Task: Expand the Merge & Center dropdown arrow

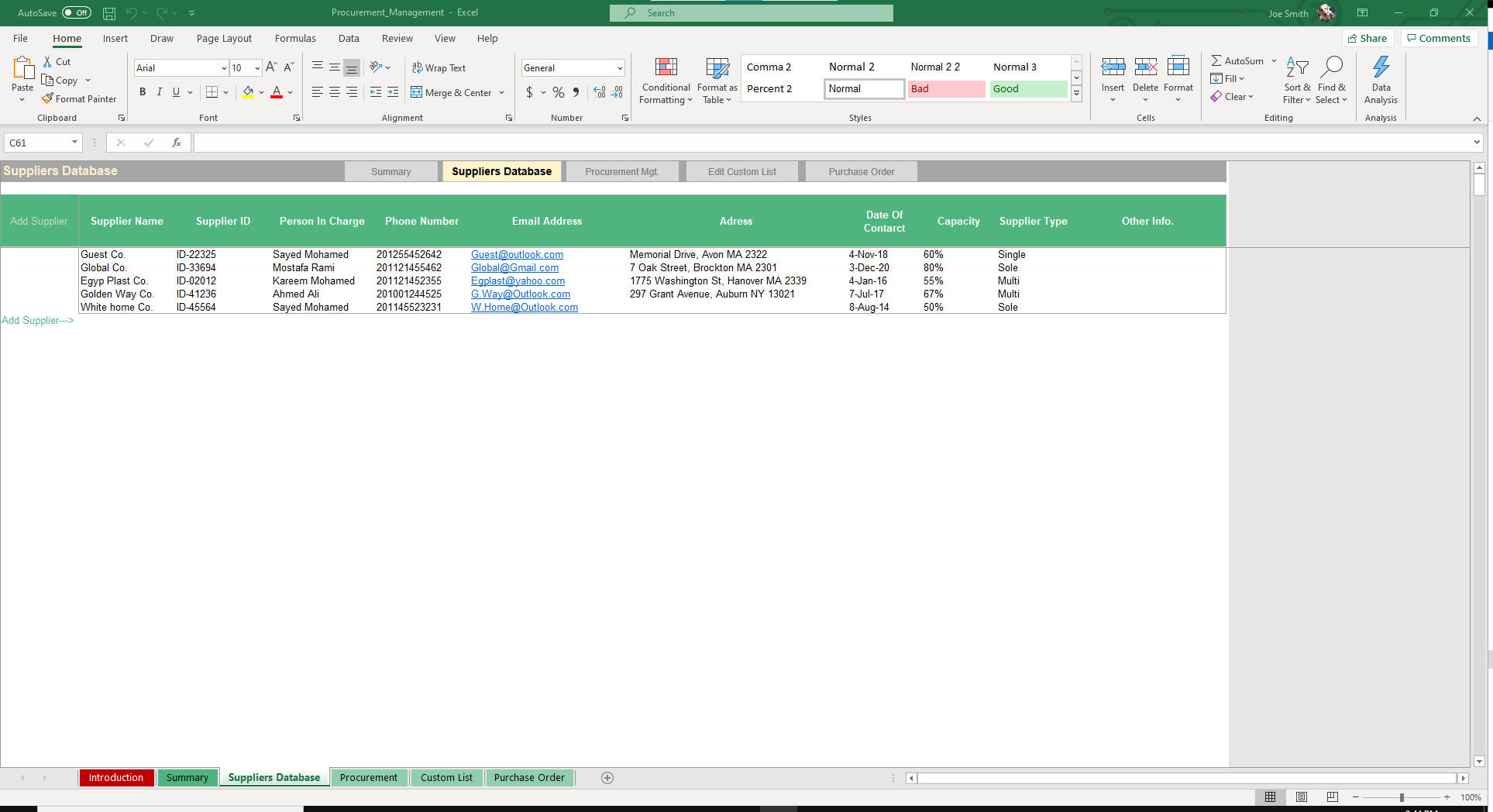Action: pyautogui.click(x=502, y=93)
